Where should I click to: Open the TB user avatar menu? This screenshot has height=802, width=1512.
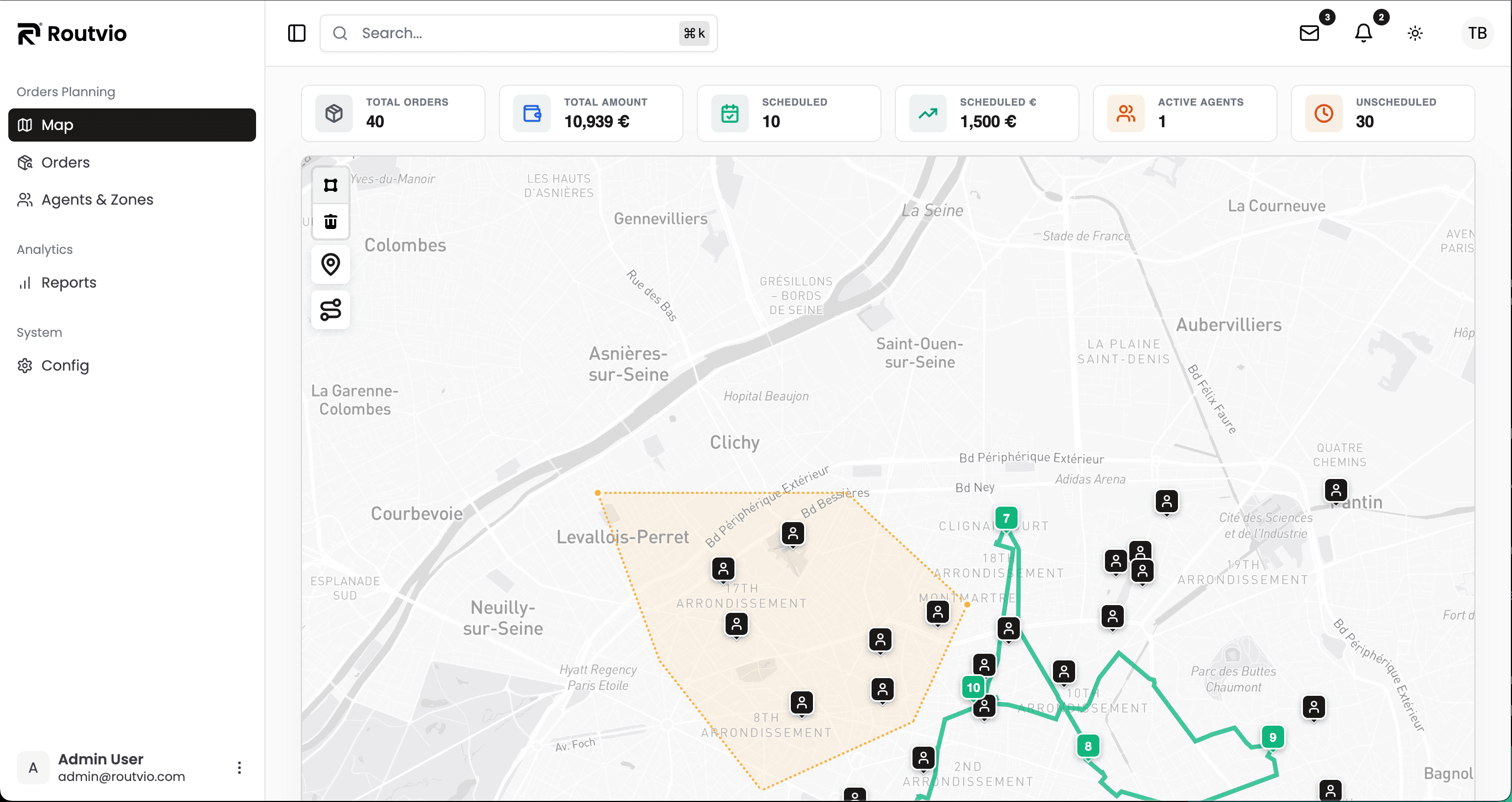(x=1477, y=33)
